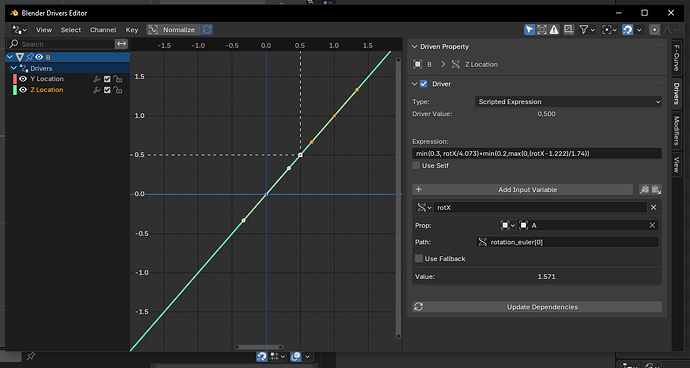Select the Y Location channel
Image resolution: width=690 pixels, height=368 pixels.
point(47,79)
